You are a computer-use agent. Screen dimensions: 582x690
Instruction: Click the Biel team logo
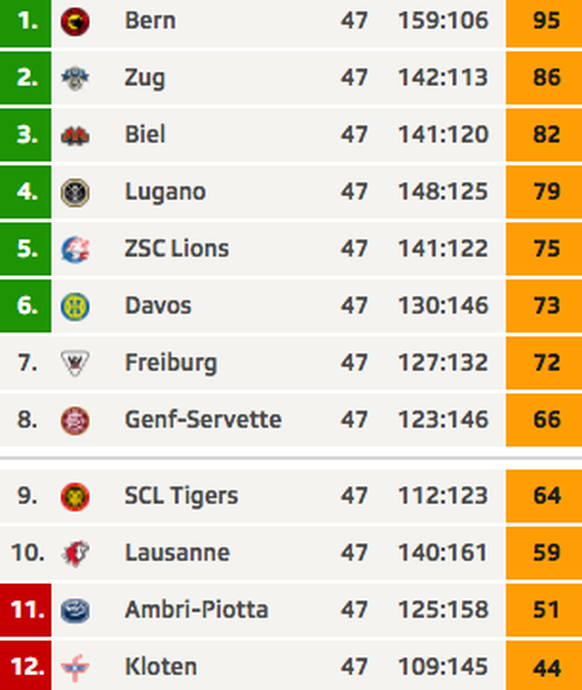75,136
